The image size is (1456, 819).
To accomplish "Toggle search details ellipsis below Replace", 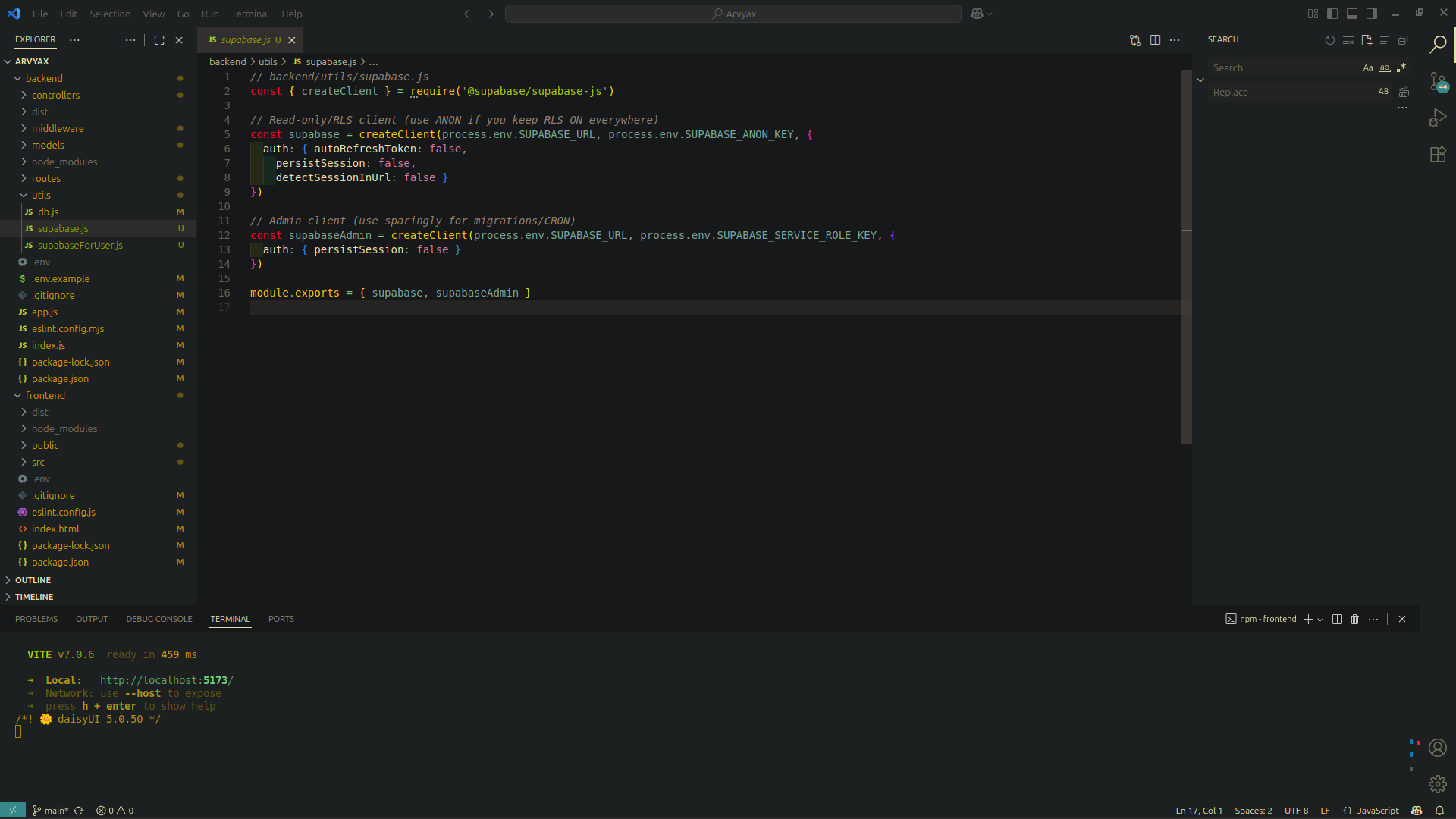I will [1402, 108].
